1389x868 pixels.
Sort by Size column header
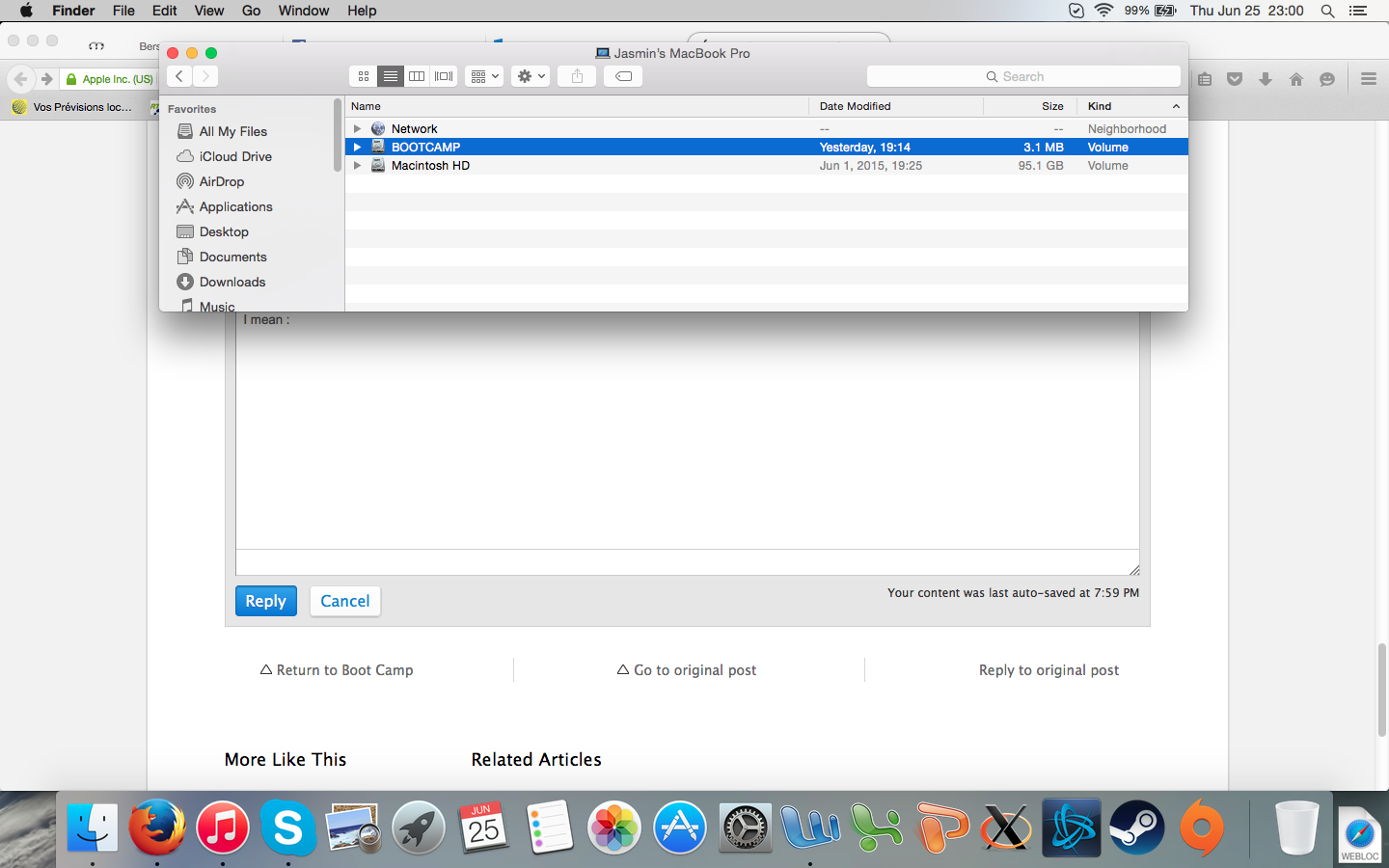pos(1030,106)
